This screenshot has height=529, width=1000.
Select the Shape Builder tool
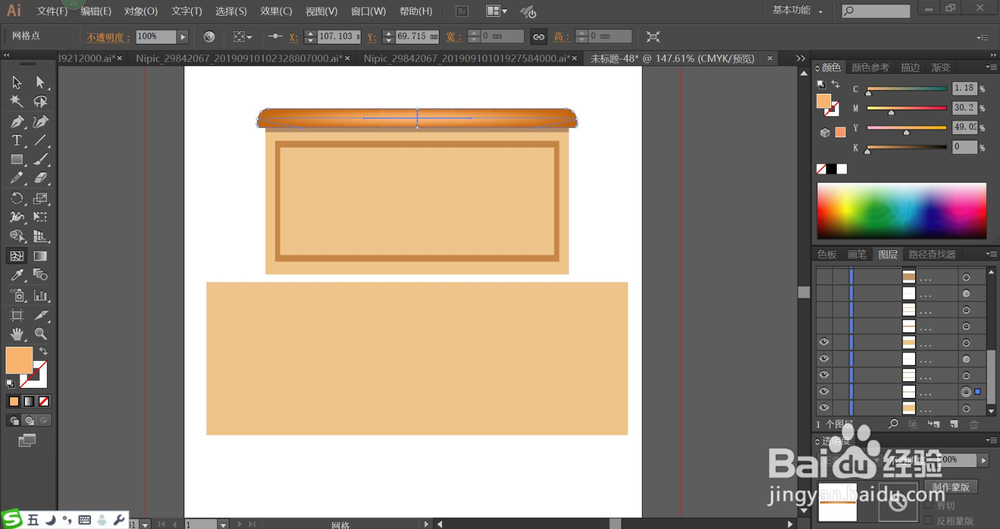(17, 237)
